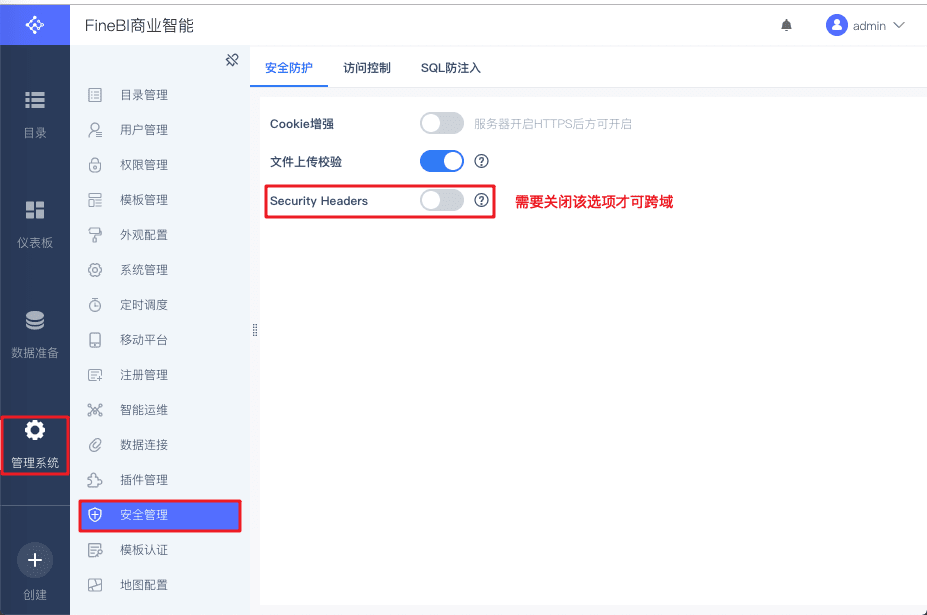Image resolution: width=927 pixels, height=615 pixels.
Task: Click the FineBI商业智能 title
Action: click(139, 25)
